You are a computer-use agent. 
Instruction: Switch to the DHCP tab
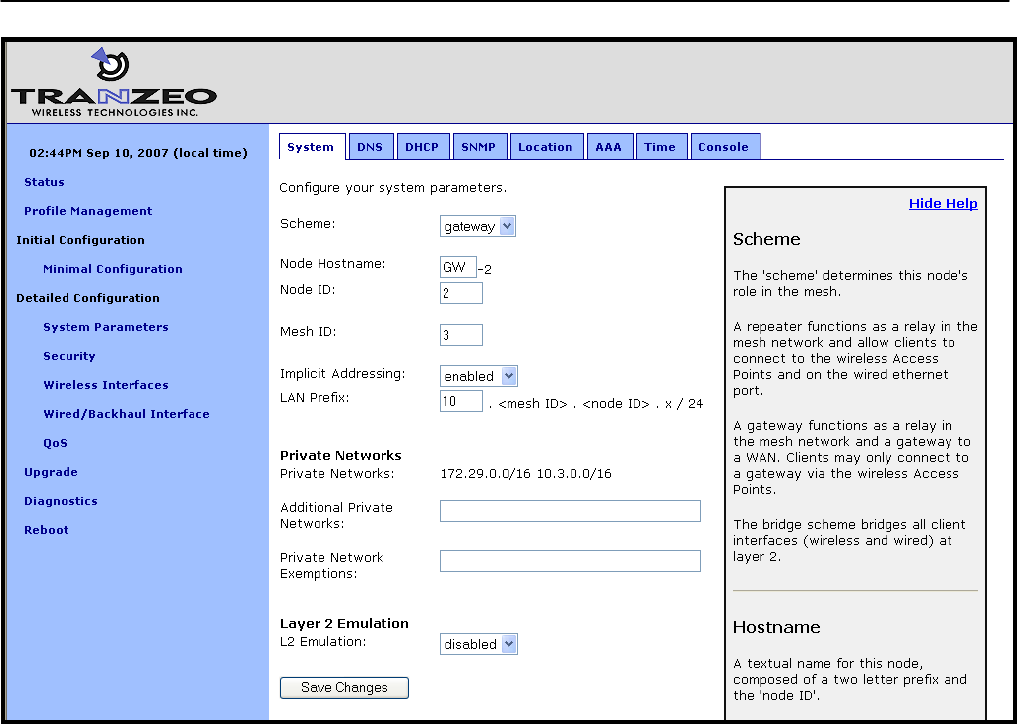point(422,147)
